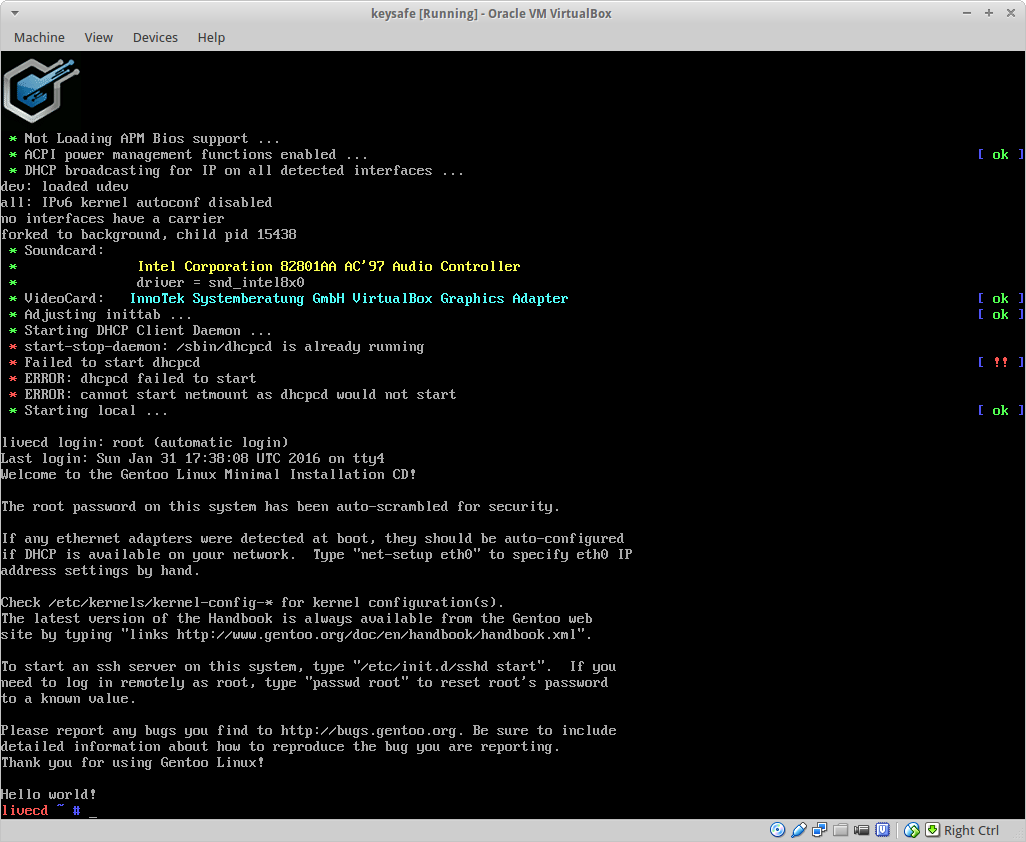Open the View menu
The height and width of the screenshot is (842, 1026).
click(99, 37)
